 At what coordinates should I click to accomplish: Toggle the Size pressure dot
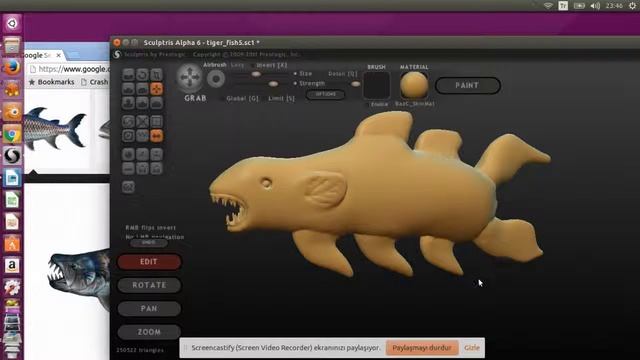[295, 73]
